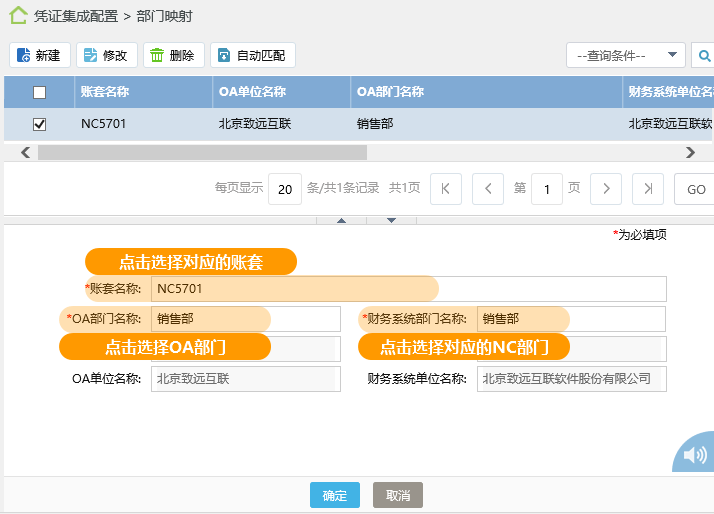Expand panel with the down triangle
This screenshot has height=514, width=714.
pyautogui.click(x=392, y=219)
